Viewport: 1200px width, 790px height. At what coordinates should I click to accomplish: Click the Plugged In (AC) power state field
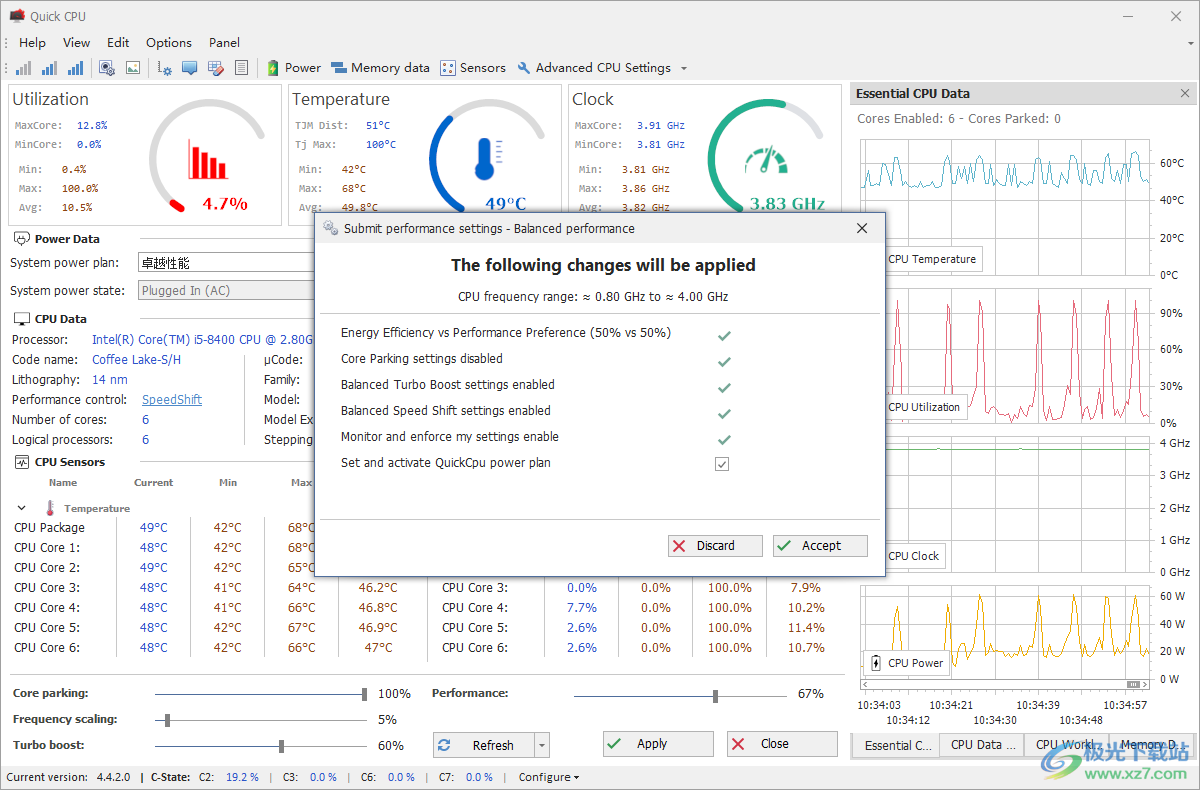pos(226,290)
